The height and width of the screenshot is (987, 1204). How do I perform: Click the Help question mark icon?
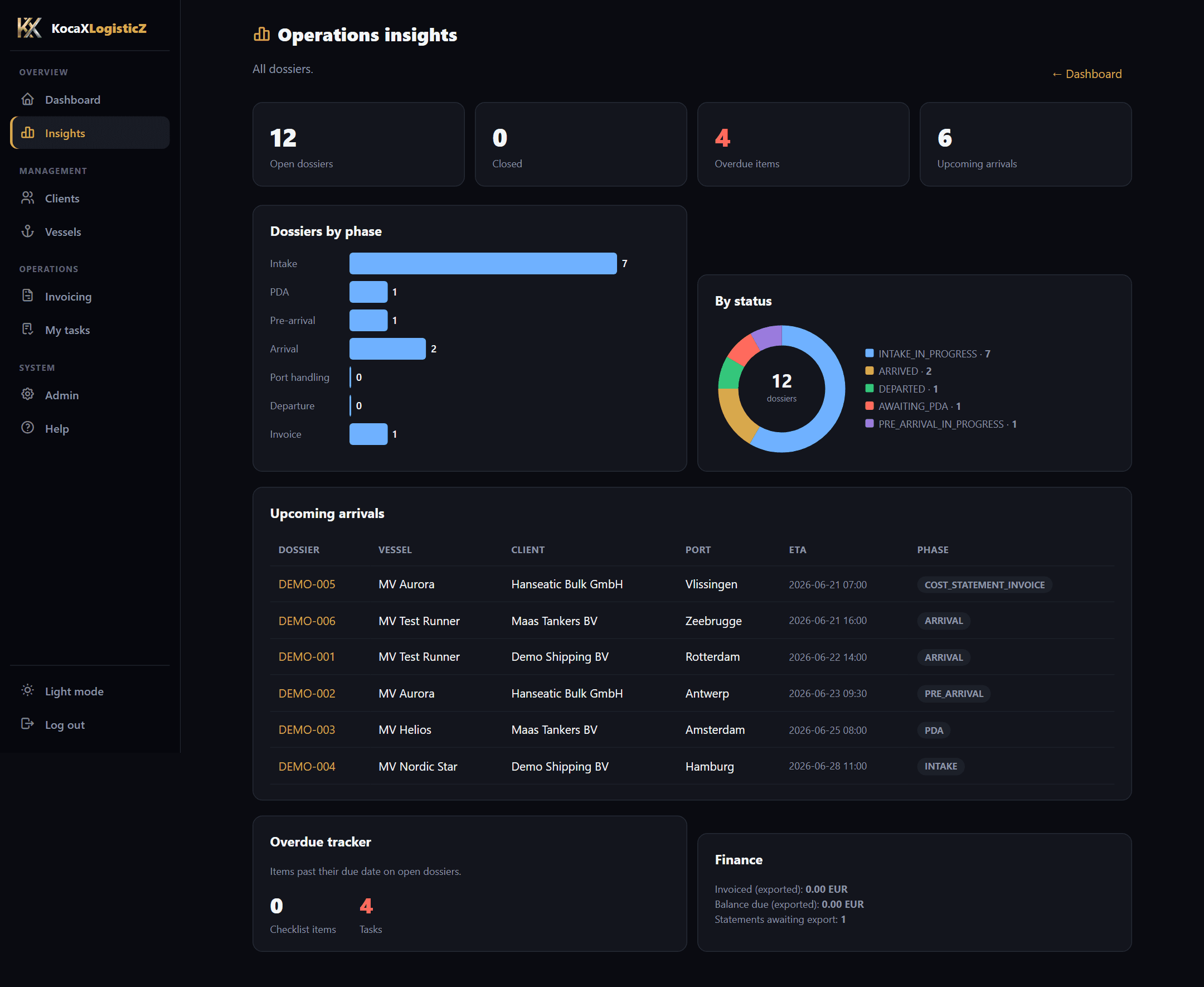[x=28, y=428]
